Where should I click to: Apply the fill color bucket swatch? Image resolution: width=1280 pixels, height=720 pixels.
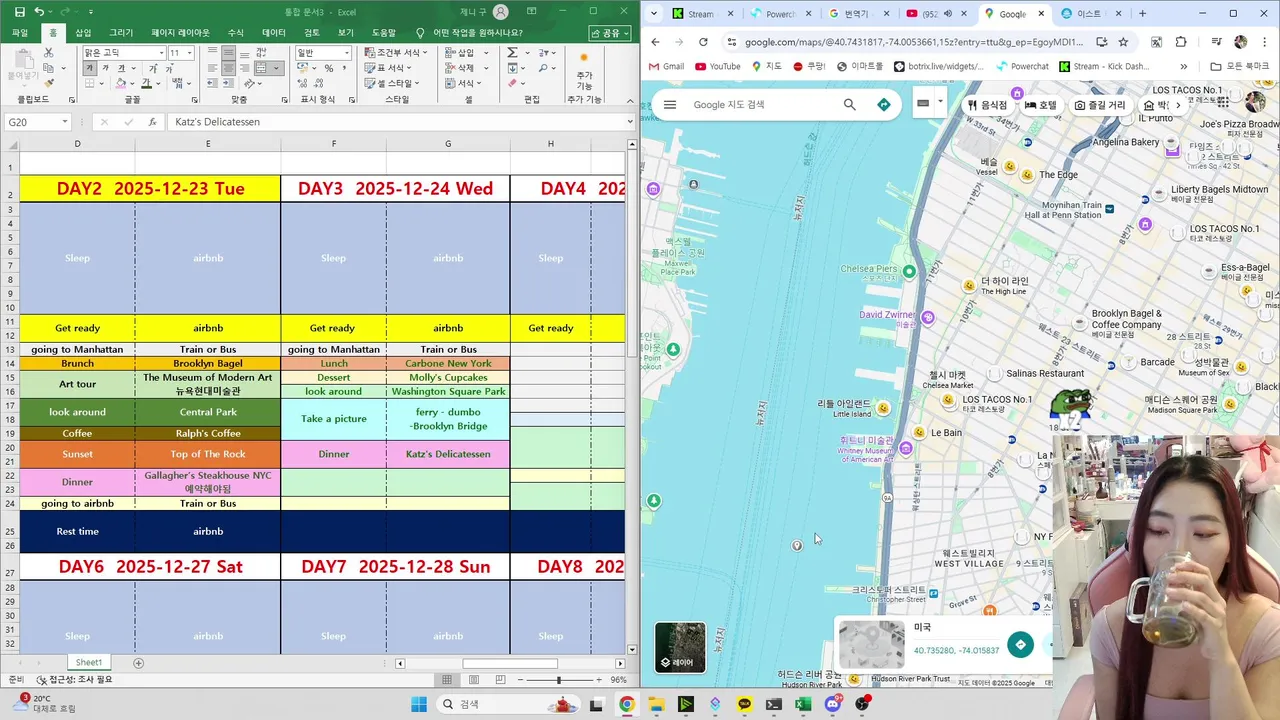point(120,83)
